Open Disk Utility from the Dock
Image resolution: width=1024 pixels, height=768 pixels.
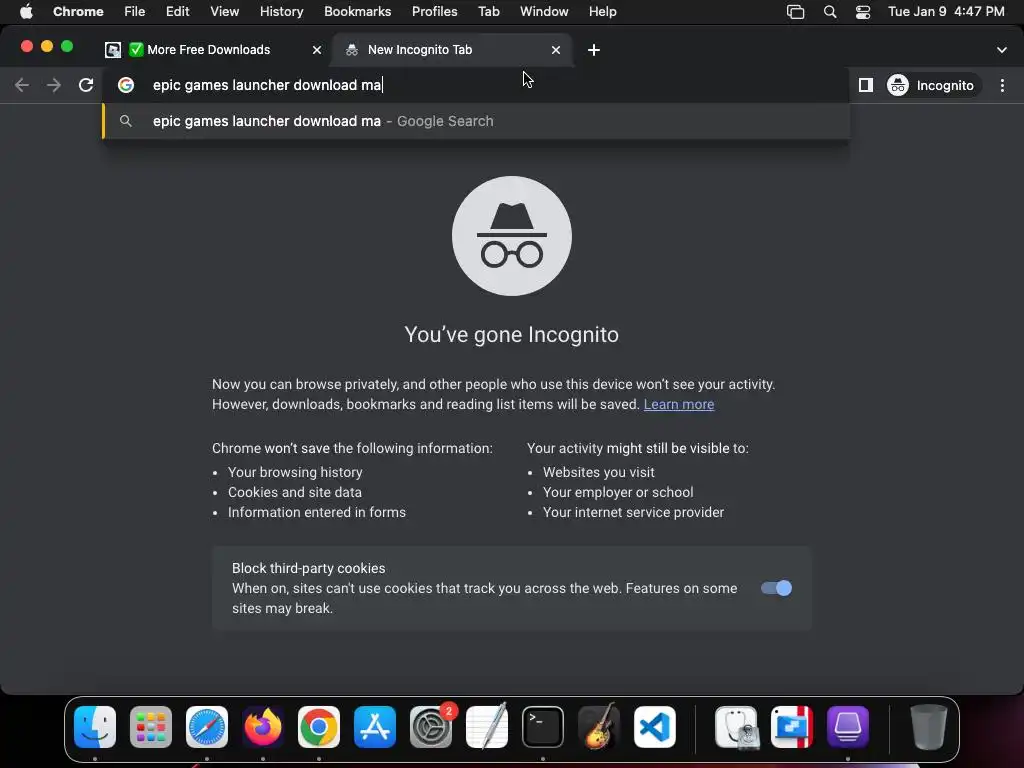[x=736, y=727]
